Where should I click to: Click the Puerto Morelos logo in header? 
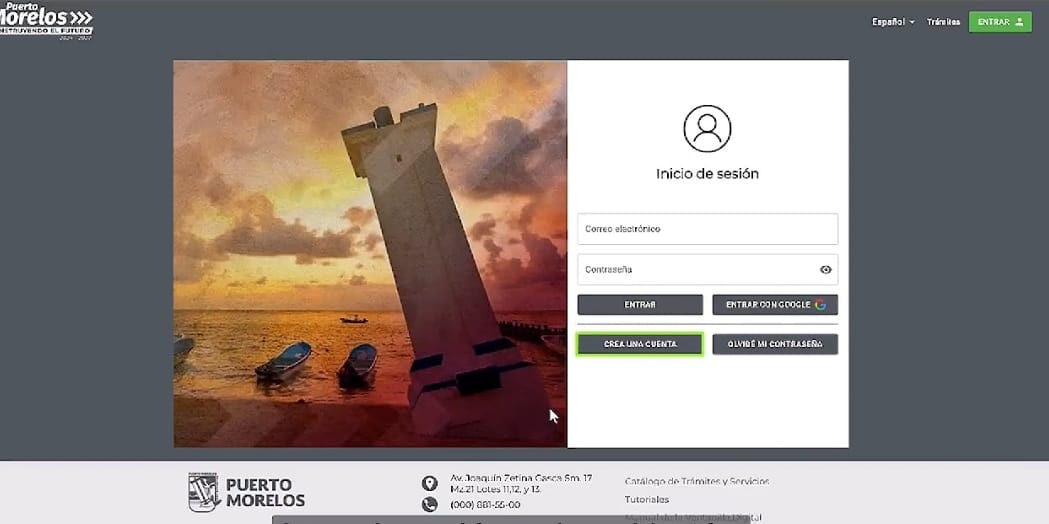(x=46, y=20)
